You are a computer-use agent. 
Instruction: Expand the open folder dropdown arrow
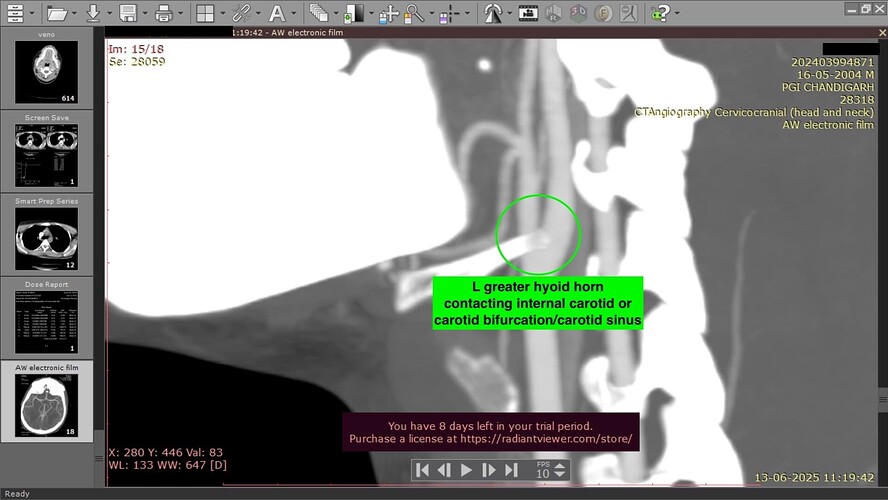(x=74, y=13)
